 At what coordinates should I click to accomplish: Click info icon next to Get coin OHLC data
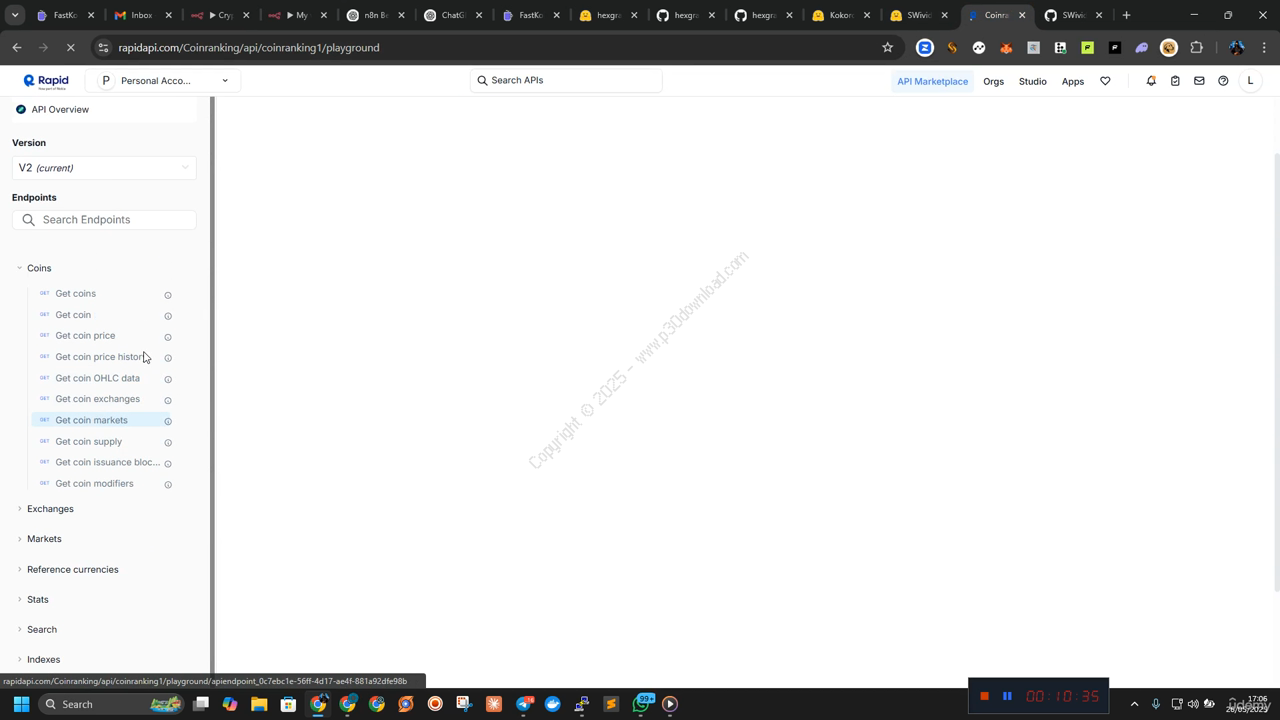click(168, 379)
